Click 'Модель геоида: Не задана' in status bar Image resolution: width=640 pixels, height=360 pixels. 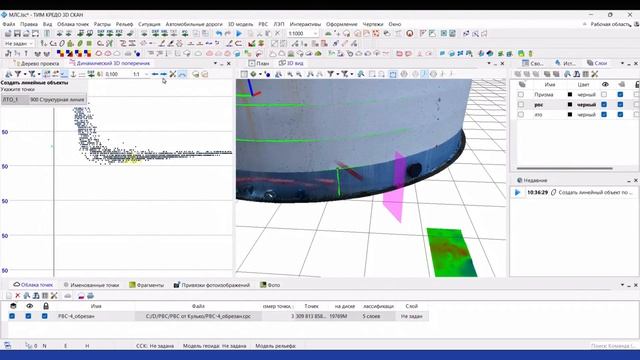[x=214, y=346]
